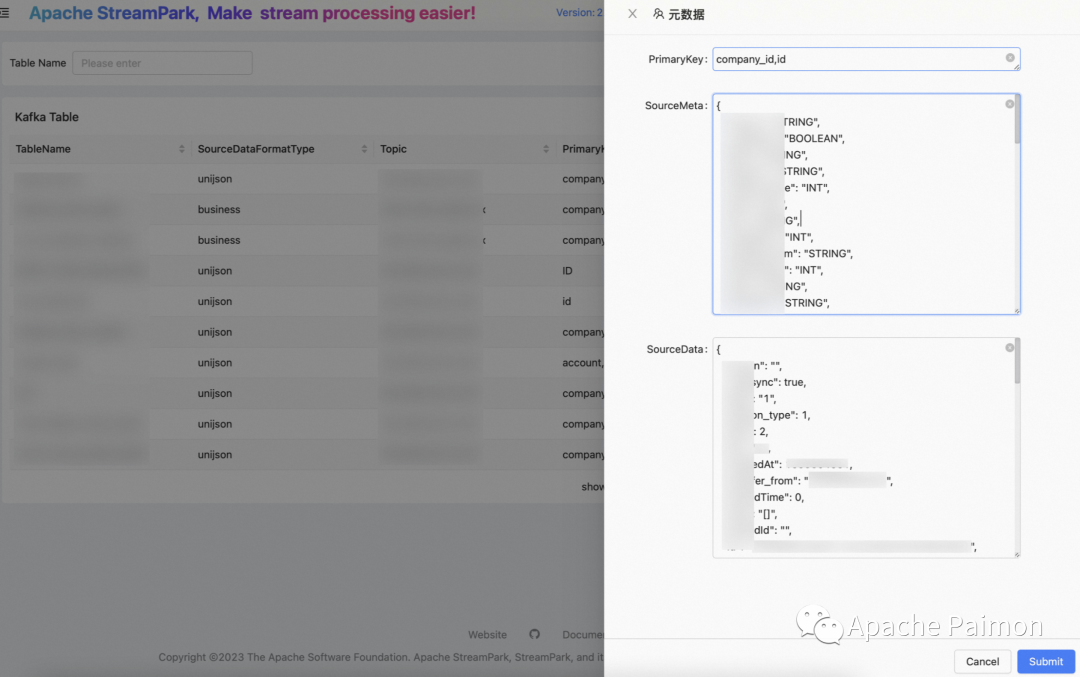Click inside the SourceMeta JSON textarea

(866, 204)
